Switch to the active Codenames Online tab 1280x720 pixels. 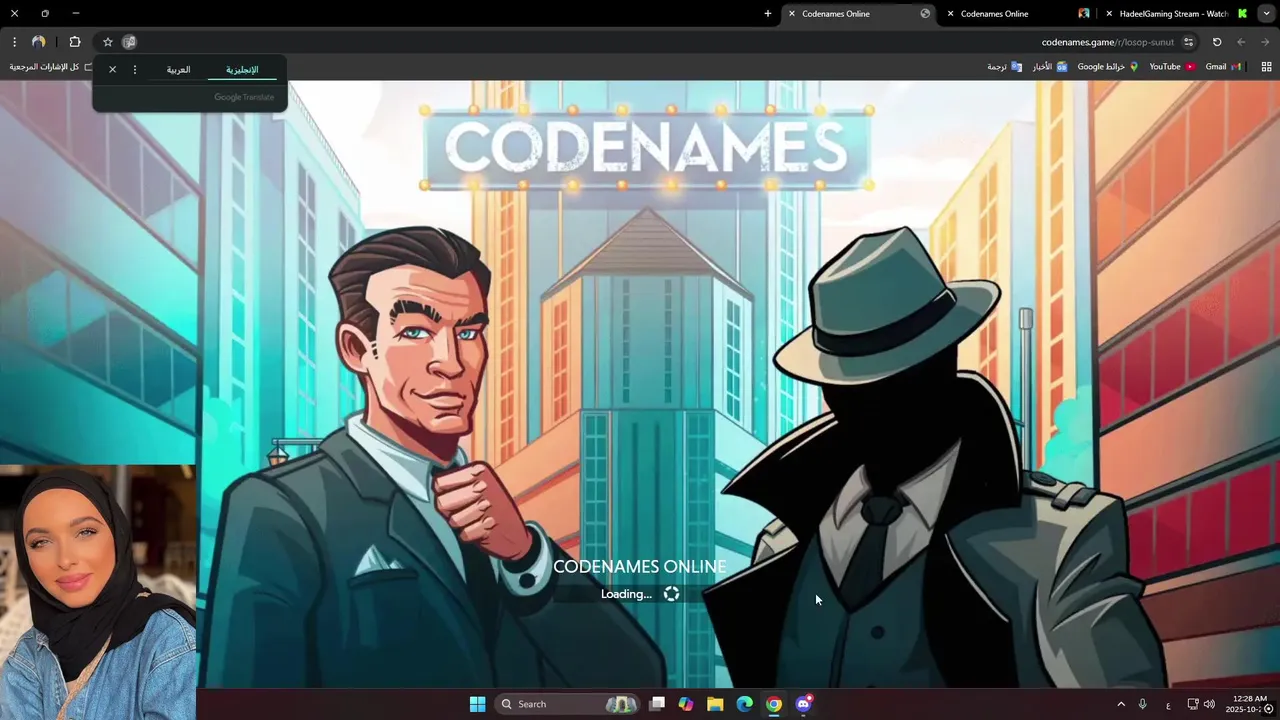(857, 14)
